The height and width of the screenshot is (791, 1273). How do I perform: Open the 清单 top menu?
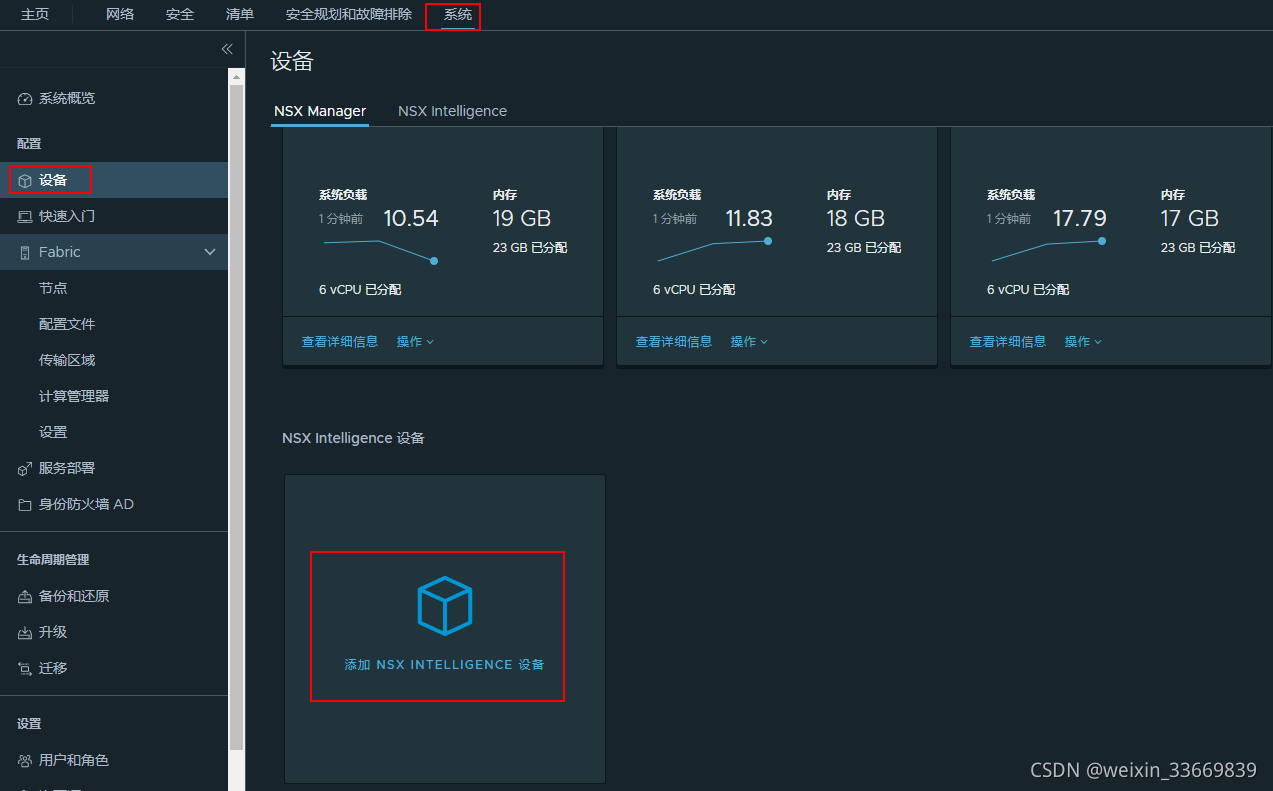point(240,14)
